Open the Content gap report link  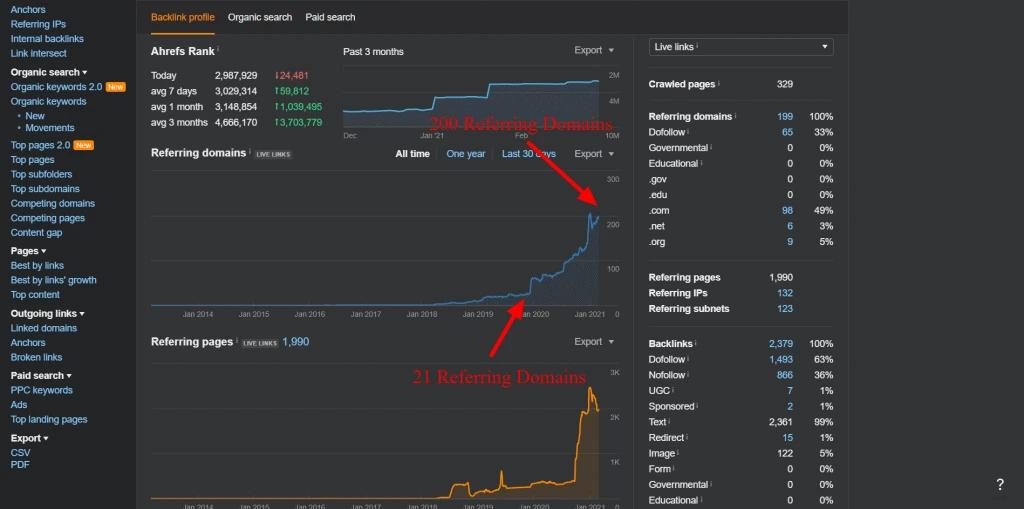tap(37, 233)
